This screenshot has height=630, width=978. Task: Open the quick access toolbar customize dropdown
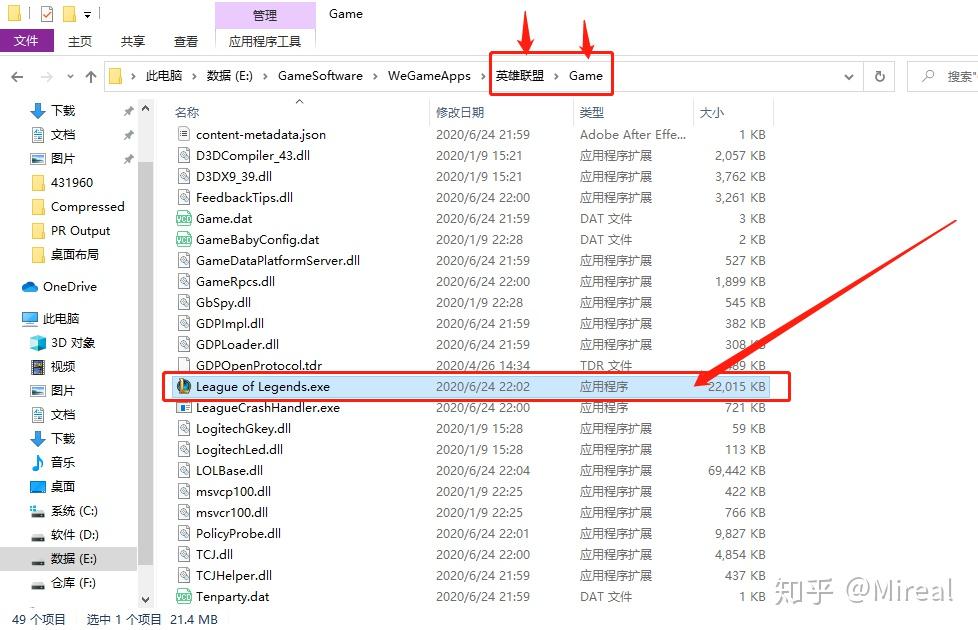[87, 14]
